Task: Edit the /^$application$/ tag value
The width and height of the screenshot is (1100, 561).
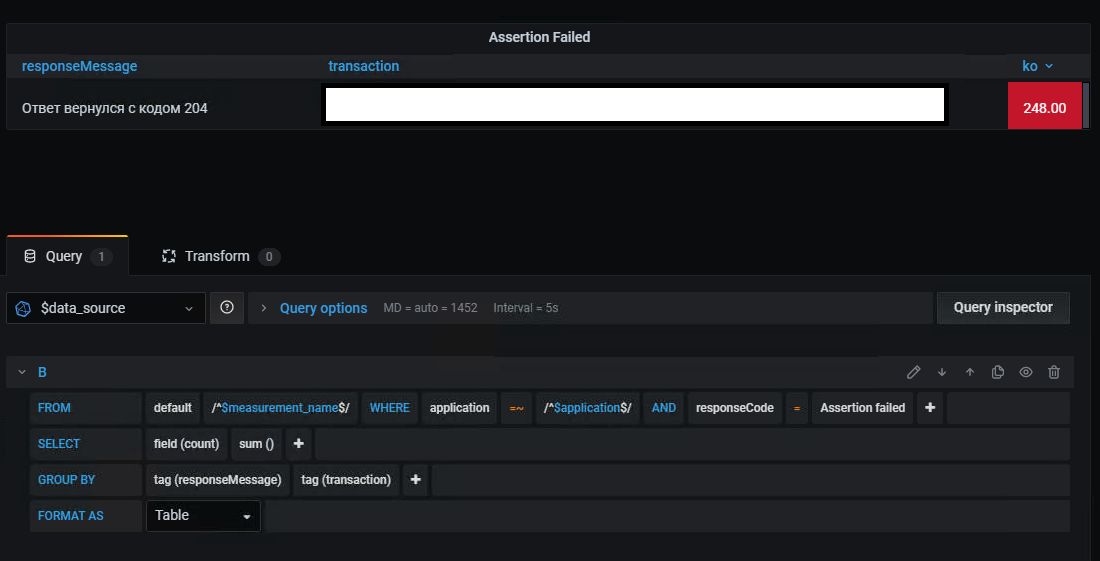Action: (x=588, y=407)
